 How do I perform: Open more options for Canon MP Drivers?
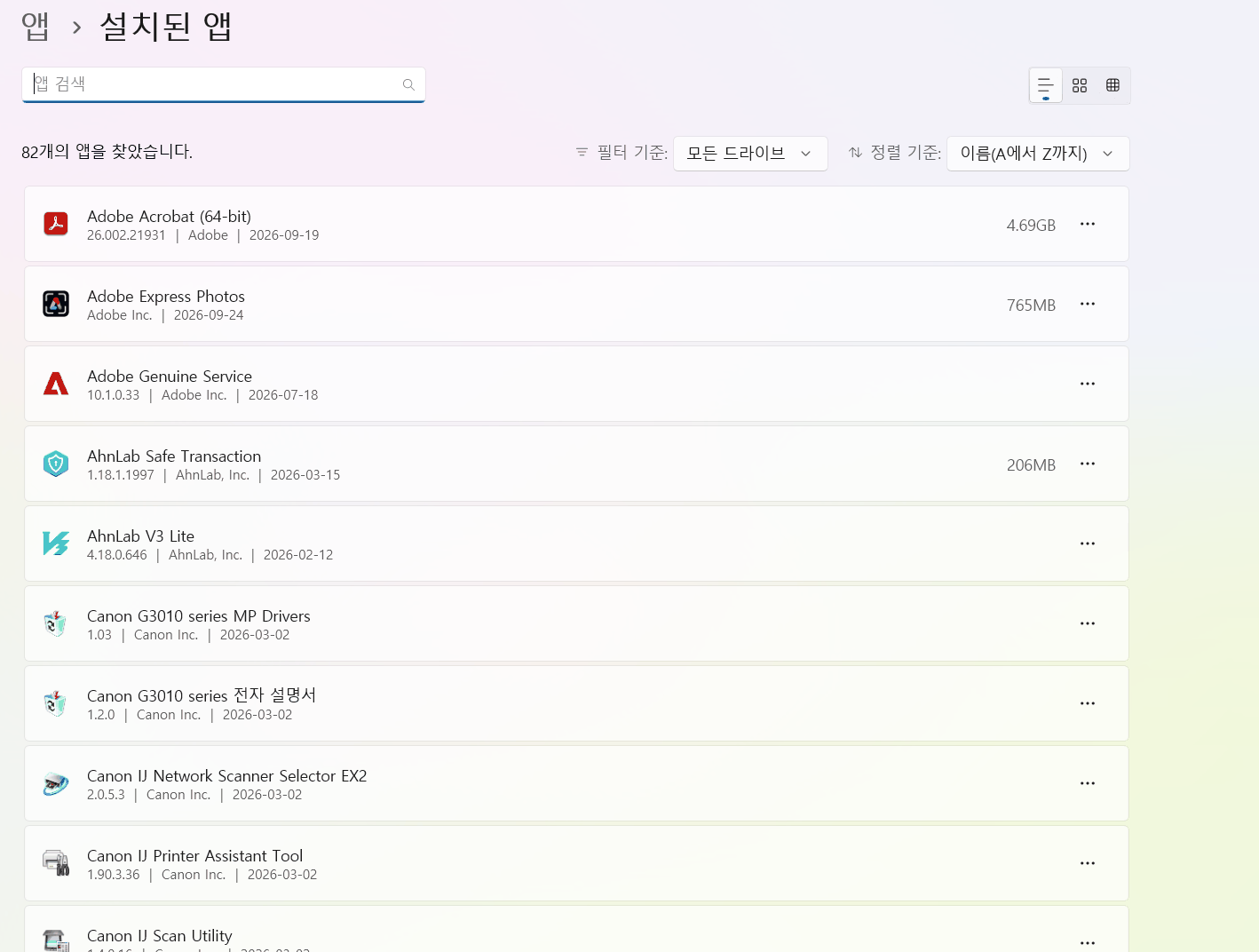(1088, 623)
